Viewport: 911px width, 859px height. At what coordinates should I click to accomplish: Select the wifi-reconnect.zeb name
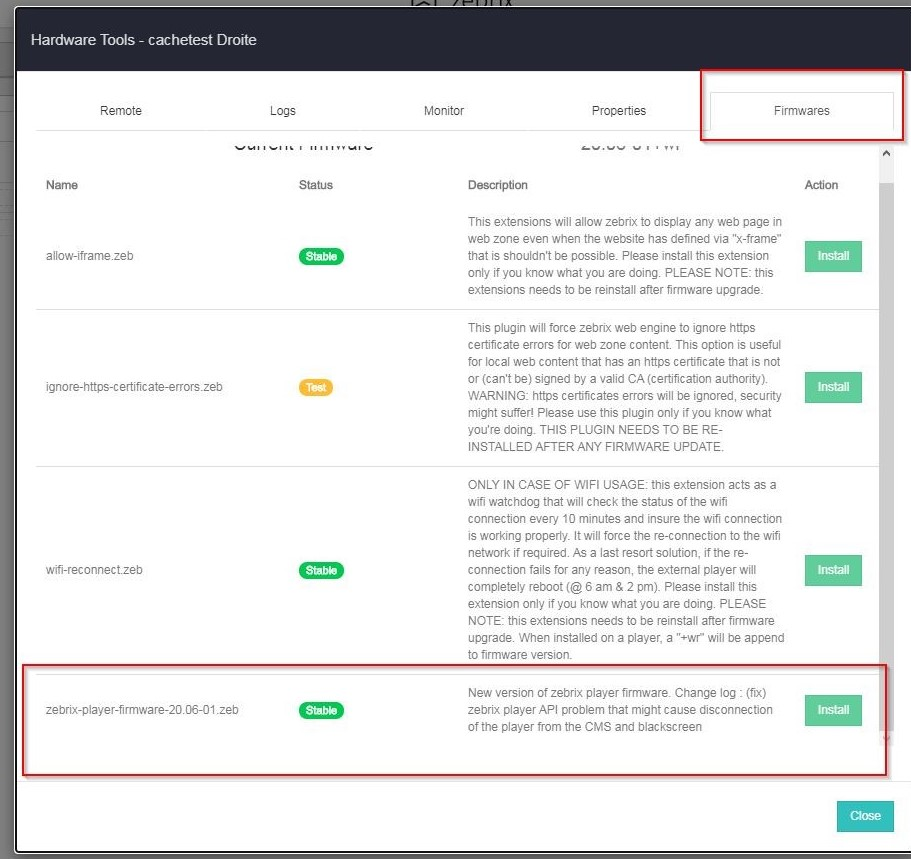94,570
